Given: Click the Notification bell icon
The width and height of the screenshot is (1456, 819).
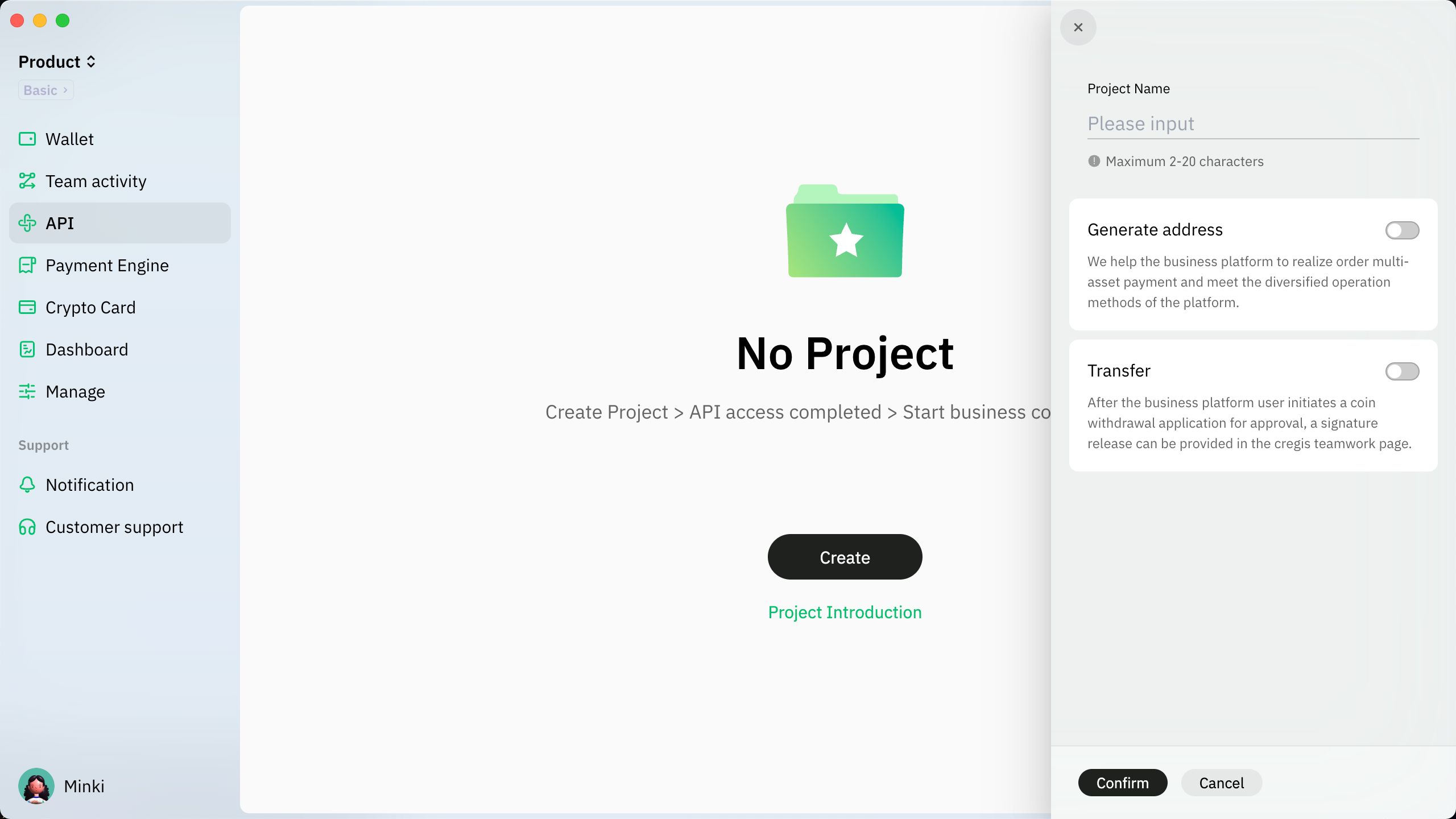Looking at the screenshot, I should coord(27,485).
